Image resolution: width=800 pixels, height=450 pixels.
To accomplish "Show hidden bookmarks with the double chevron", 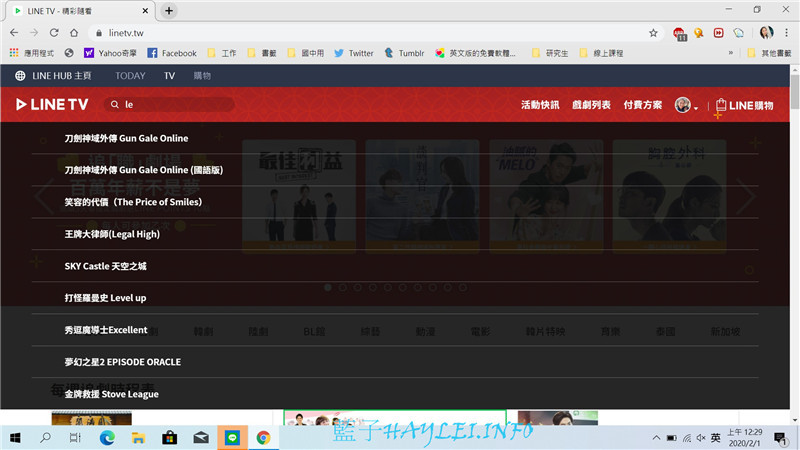I will (x=731, y=53).
